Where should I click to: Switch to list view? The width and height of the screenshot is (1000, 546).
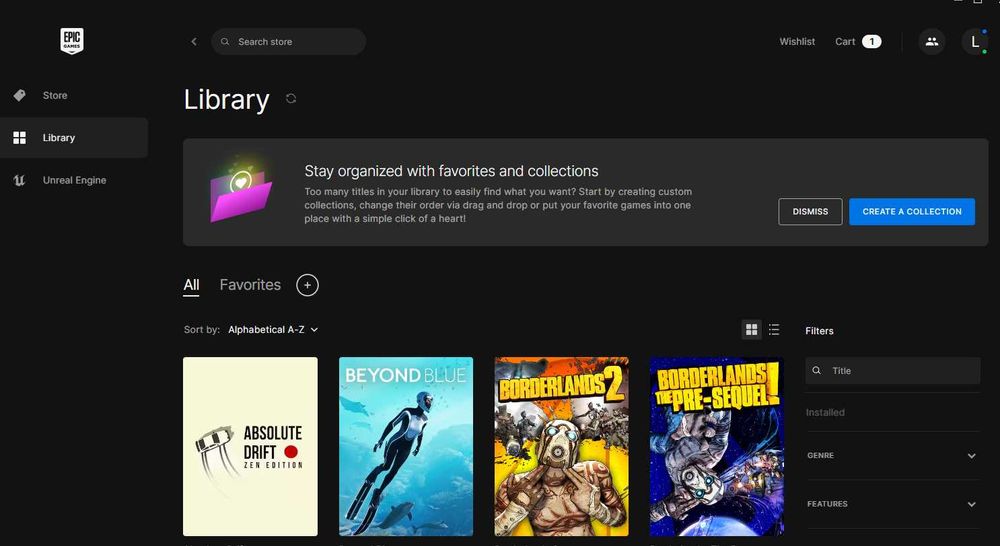coord(774,330)
